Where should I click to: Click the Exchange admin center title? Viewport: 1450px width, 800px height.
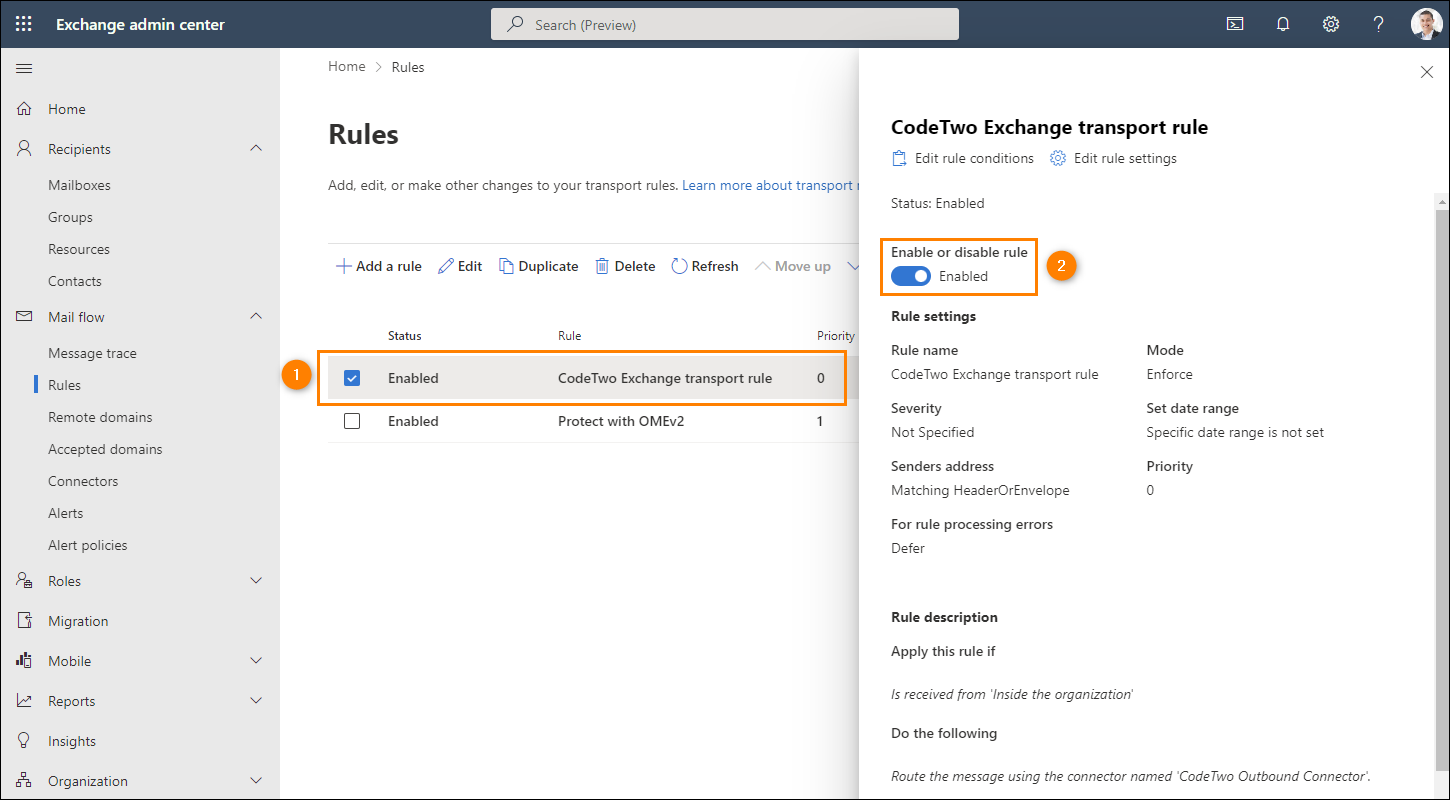(x=140, y=25)
